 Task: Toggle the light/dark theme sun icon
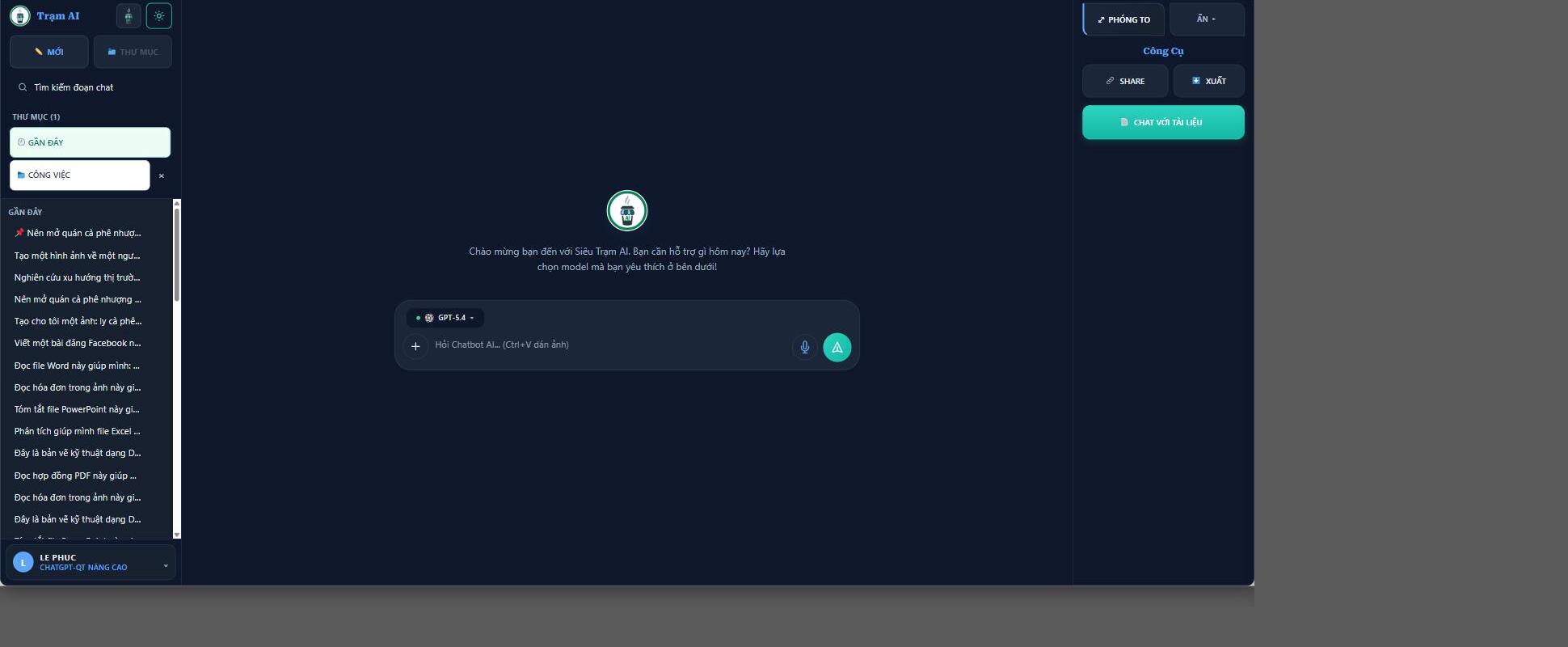(158, 16)
